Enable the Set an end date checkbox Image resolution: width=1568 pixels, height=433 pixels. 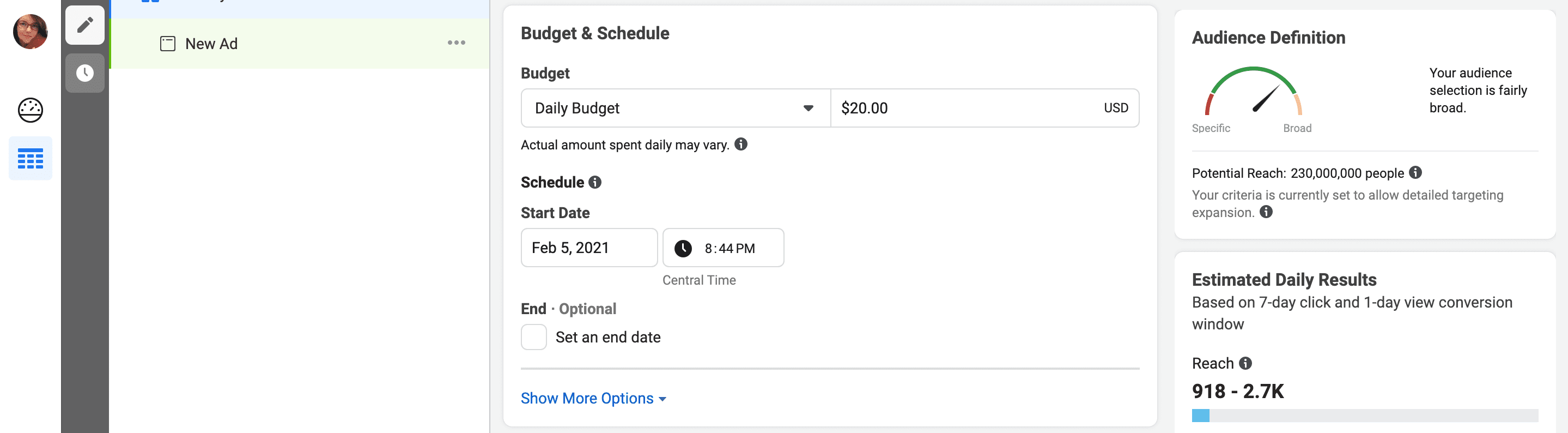point(534,337)
